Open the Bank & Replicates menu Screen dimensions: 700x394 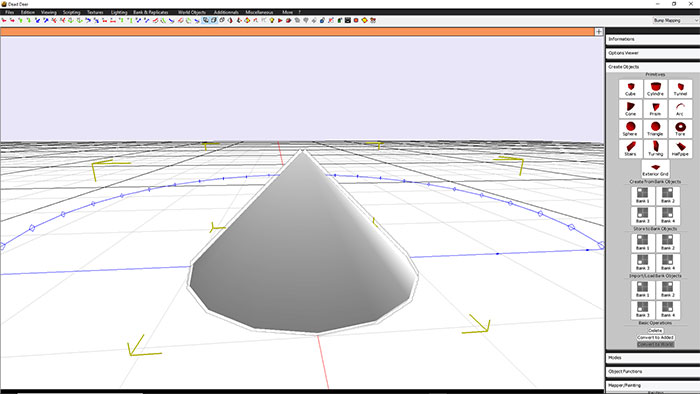[151, 12]
